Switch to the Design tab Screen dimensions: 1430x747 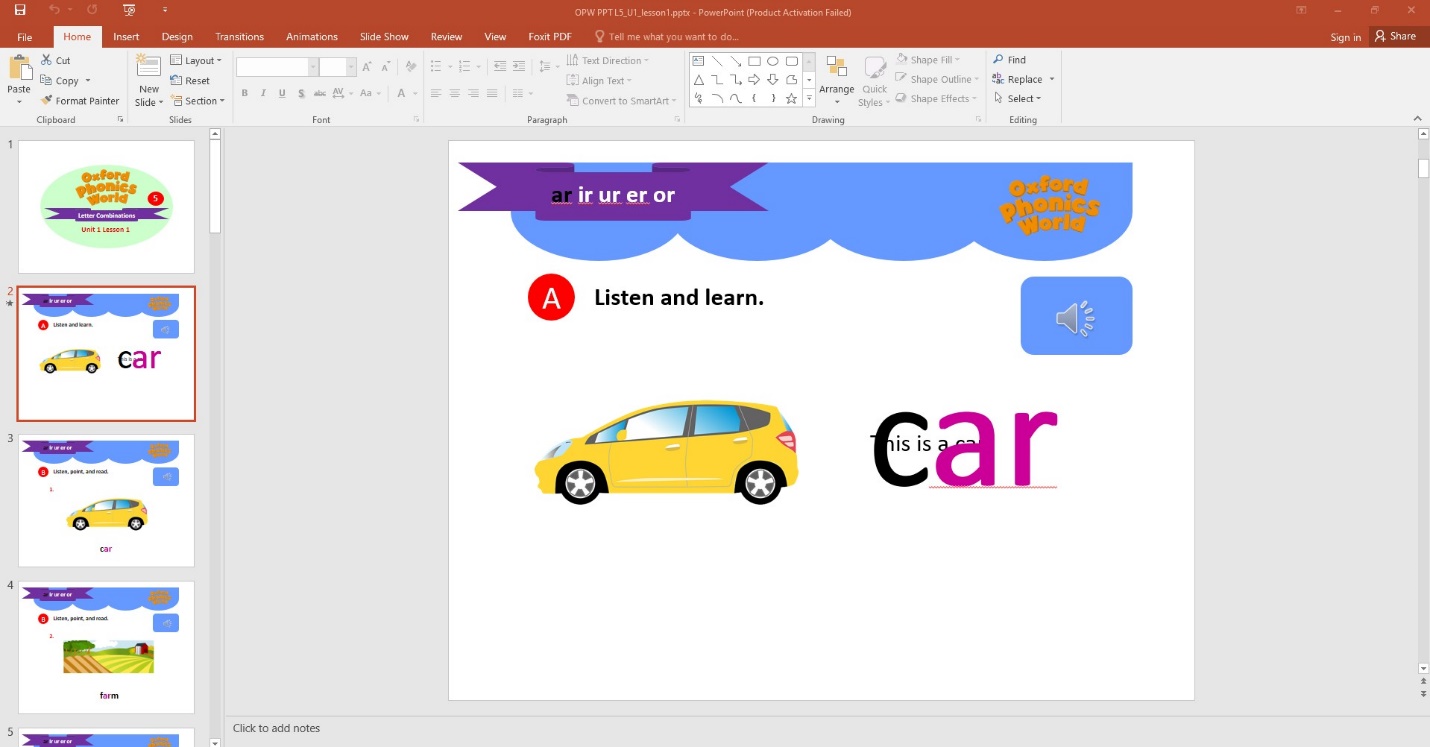pyautogui.click(x=177, y=36)
